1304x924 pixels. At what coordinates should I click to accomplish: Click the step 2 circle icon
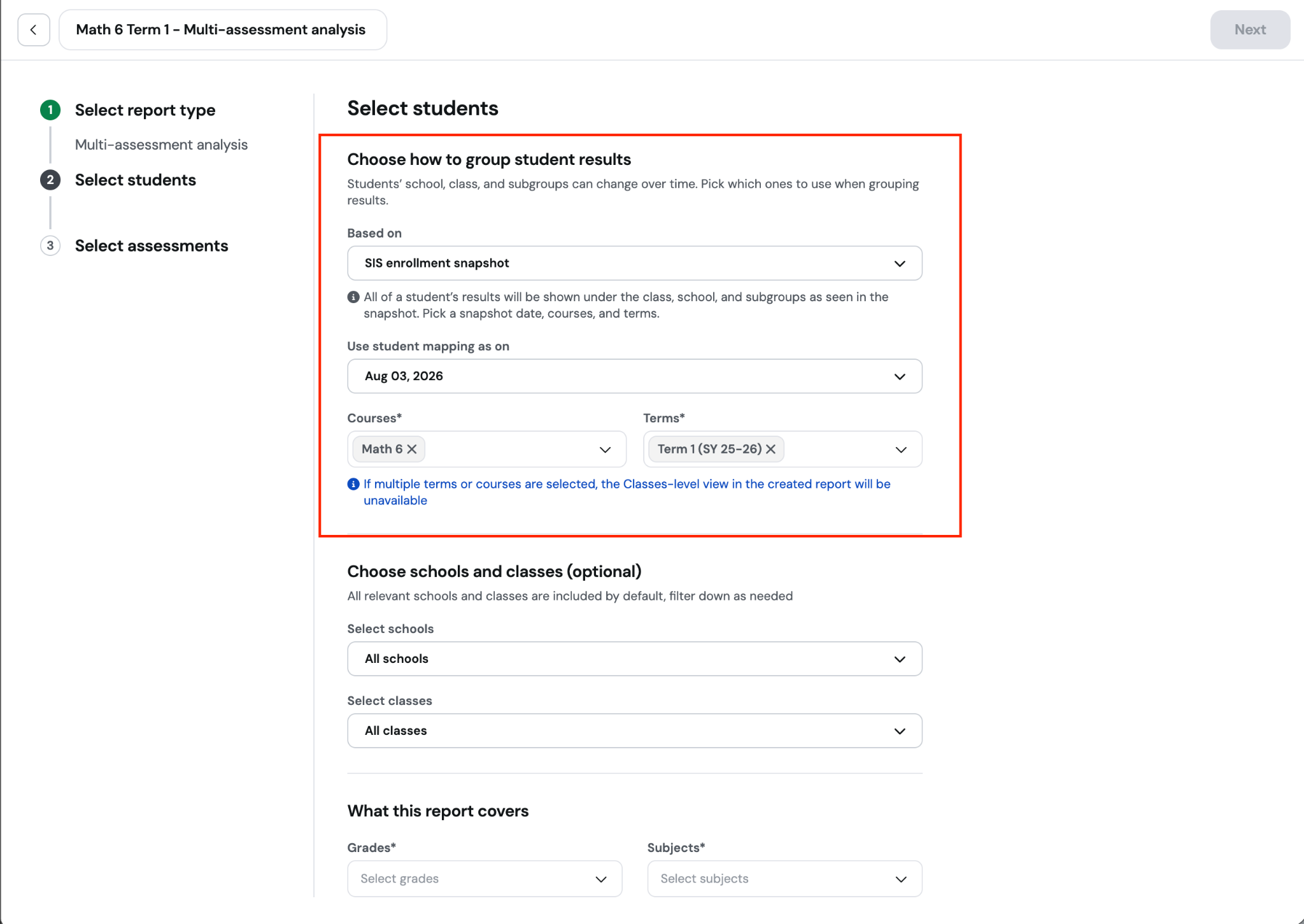coord(50,180)
